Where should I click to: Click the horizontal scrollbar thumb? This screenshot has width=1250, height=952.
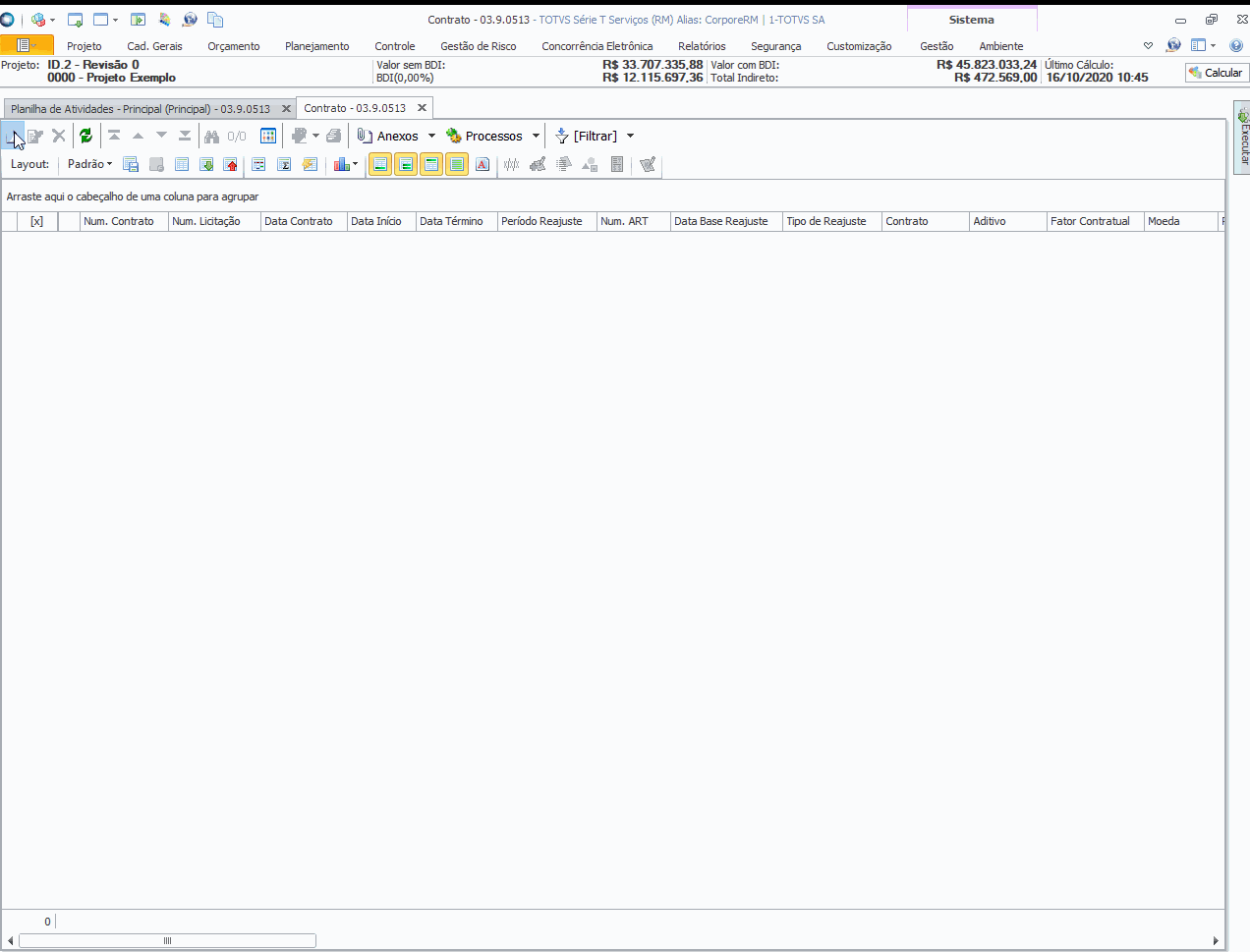pos(167,941)
